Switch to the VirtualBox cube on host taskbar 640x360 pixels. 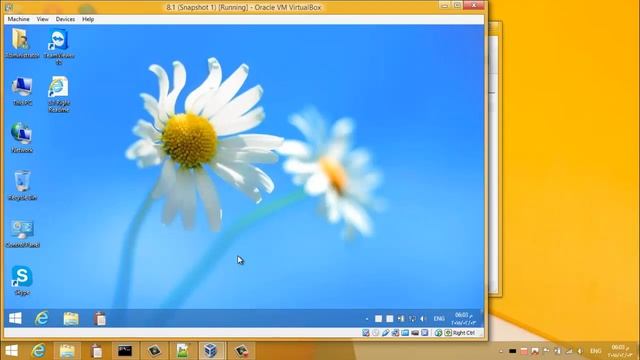(211, 351)
